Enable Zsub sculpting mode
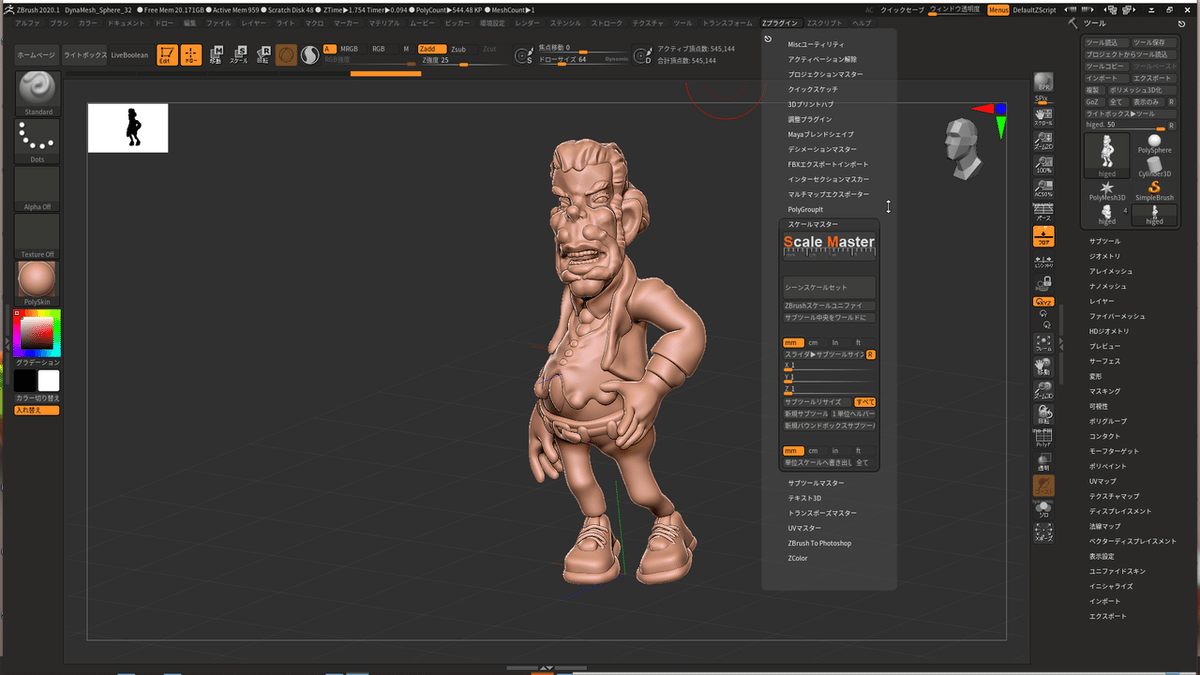This screenshot has width=1200, height=675. tap(458, 48)
